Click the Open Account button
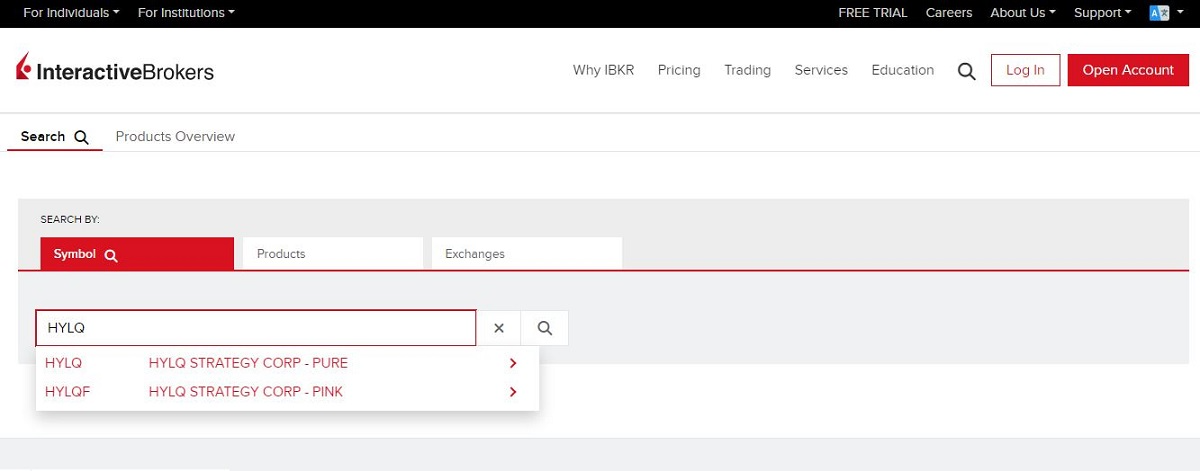 tap(1128, 70)
